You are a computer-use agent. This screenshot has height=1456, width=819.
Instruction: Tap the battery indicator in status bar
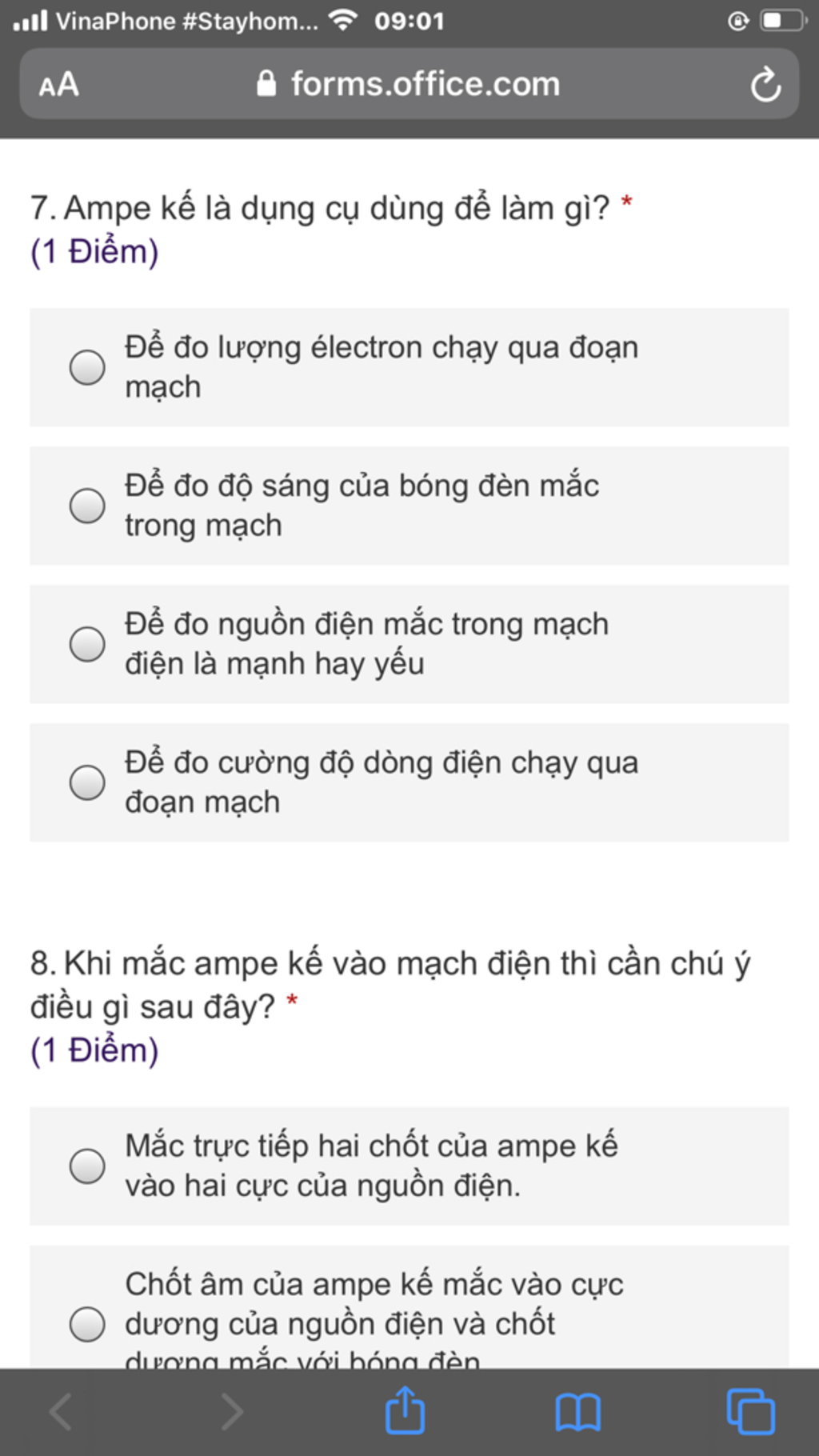783,21
